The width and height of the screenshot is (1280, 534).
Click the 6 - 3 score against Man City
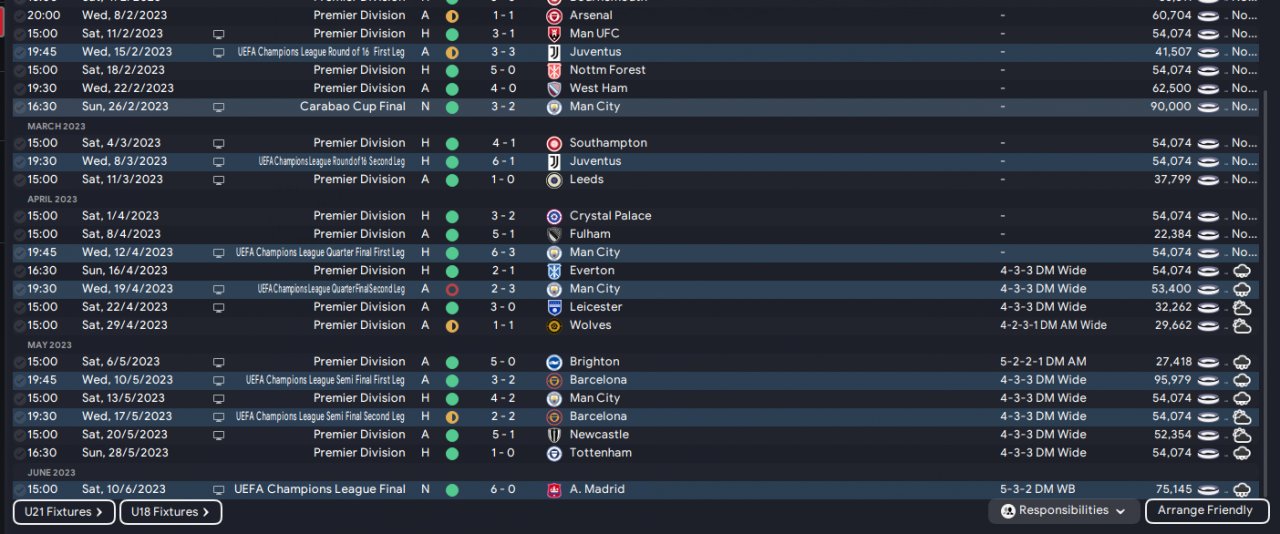point(504,253)
